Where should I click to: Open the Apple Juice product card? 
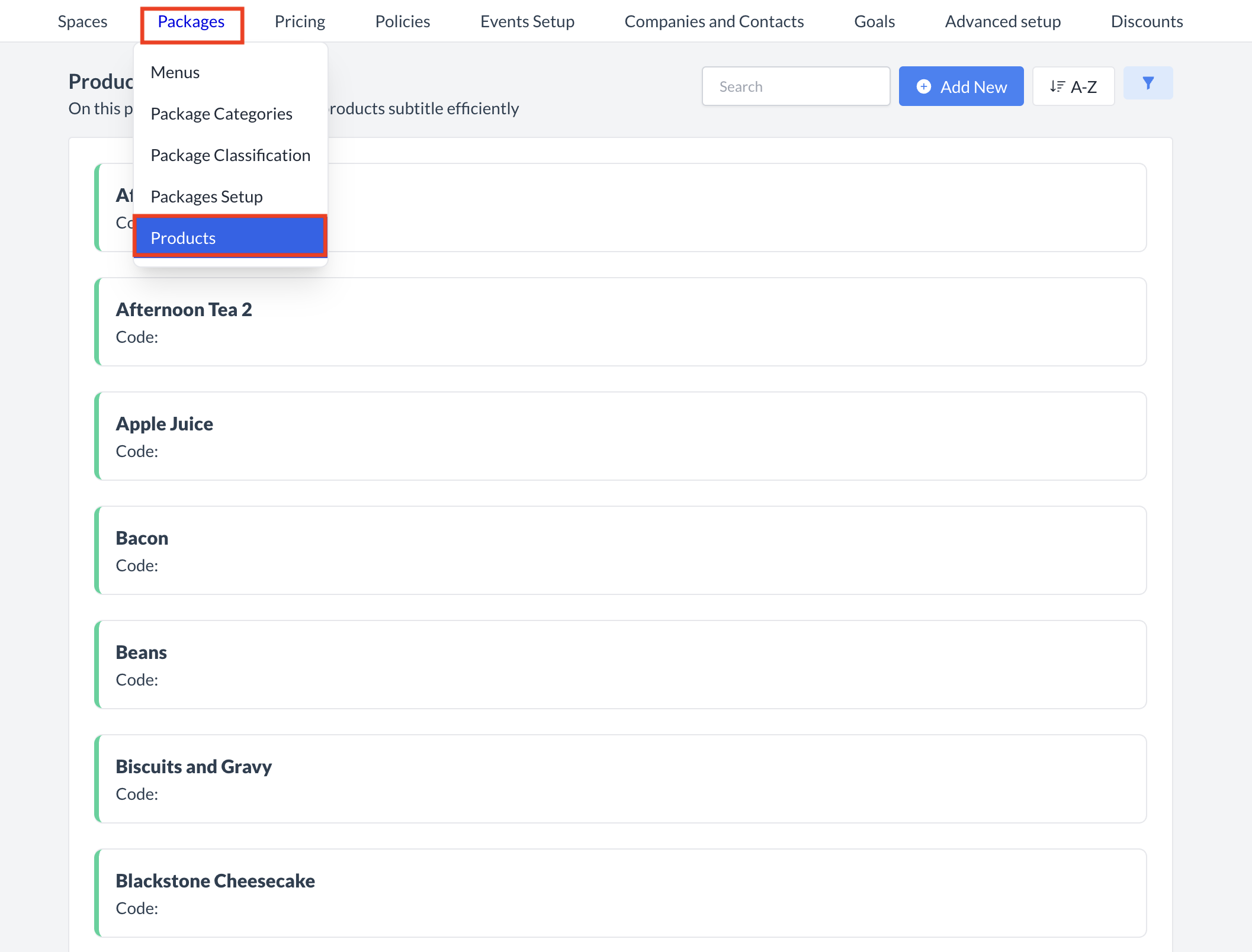coord(620,436)
